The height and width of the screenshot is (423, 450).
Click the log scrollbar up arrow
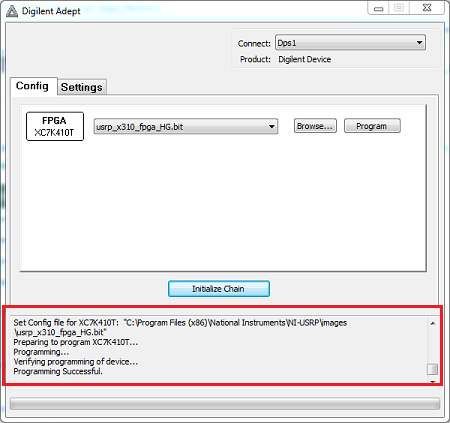point(433,323)
